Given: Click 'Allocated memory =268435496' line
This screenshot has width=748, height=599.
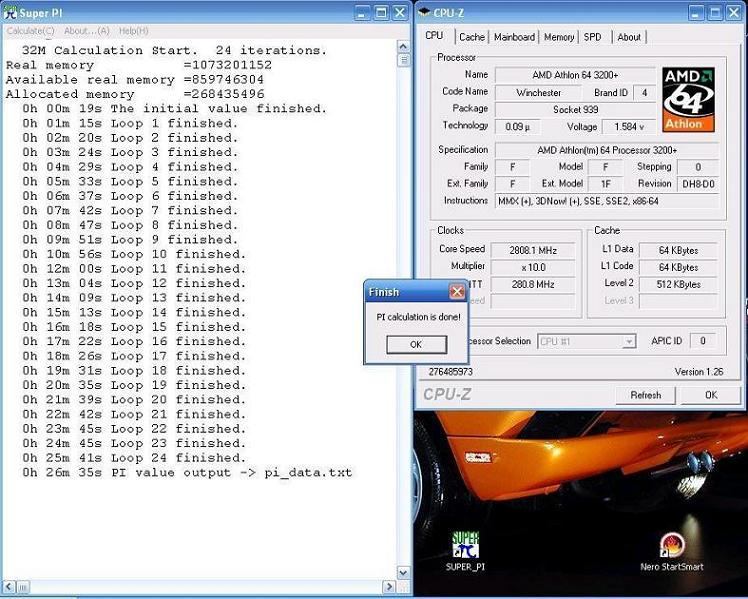Looking at the screenshot, I should coord(135,94).
